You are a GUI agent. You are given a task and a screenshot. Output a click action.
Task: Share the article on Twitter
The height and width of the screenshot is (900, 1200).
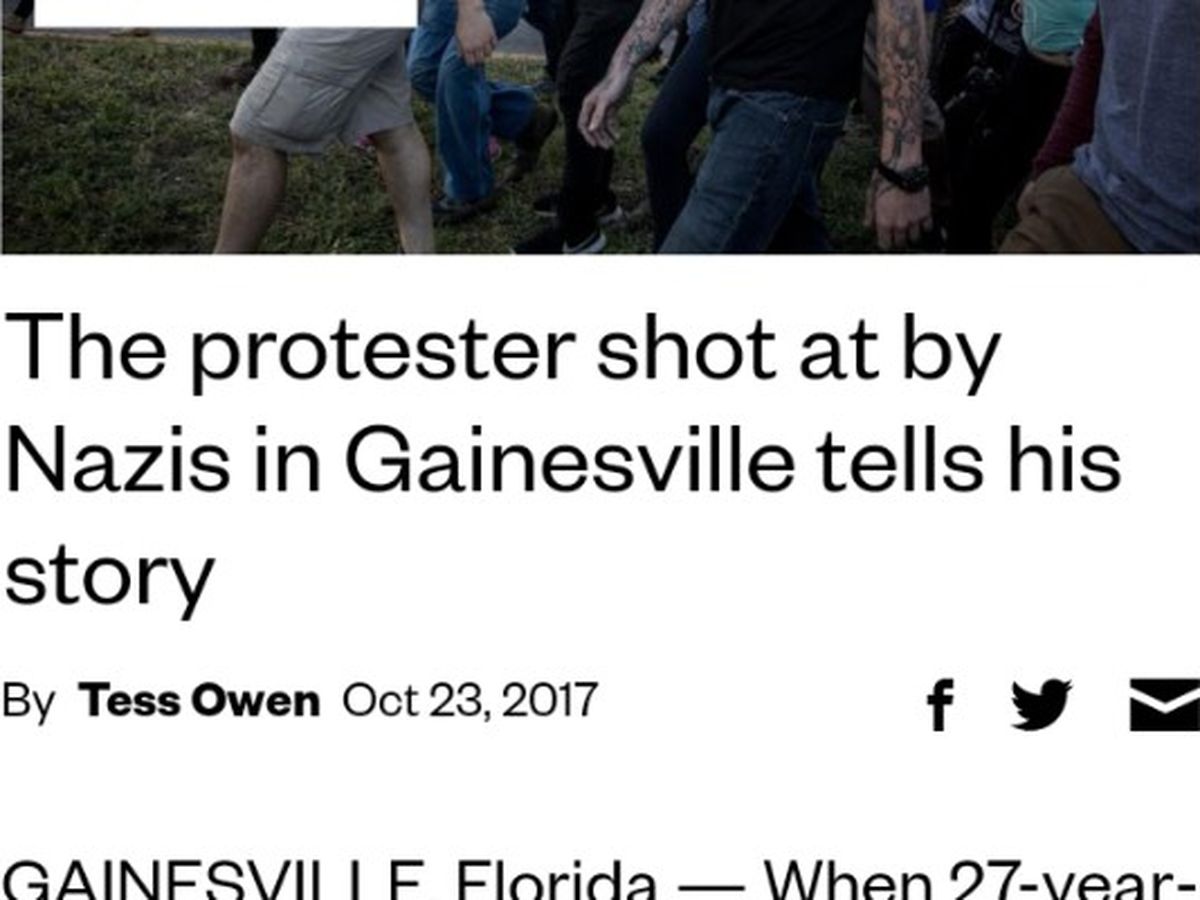(x=1041, y=703)
